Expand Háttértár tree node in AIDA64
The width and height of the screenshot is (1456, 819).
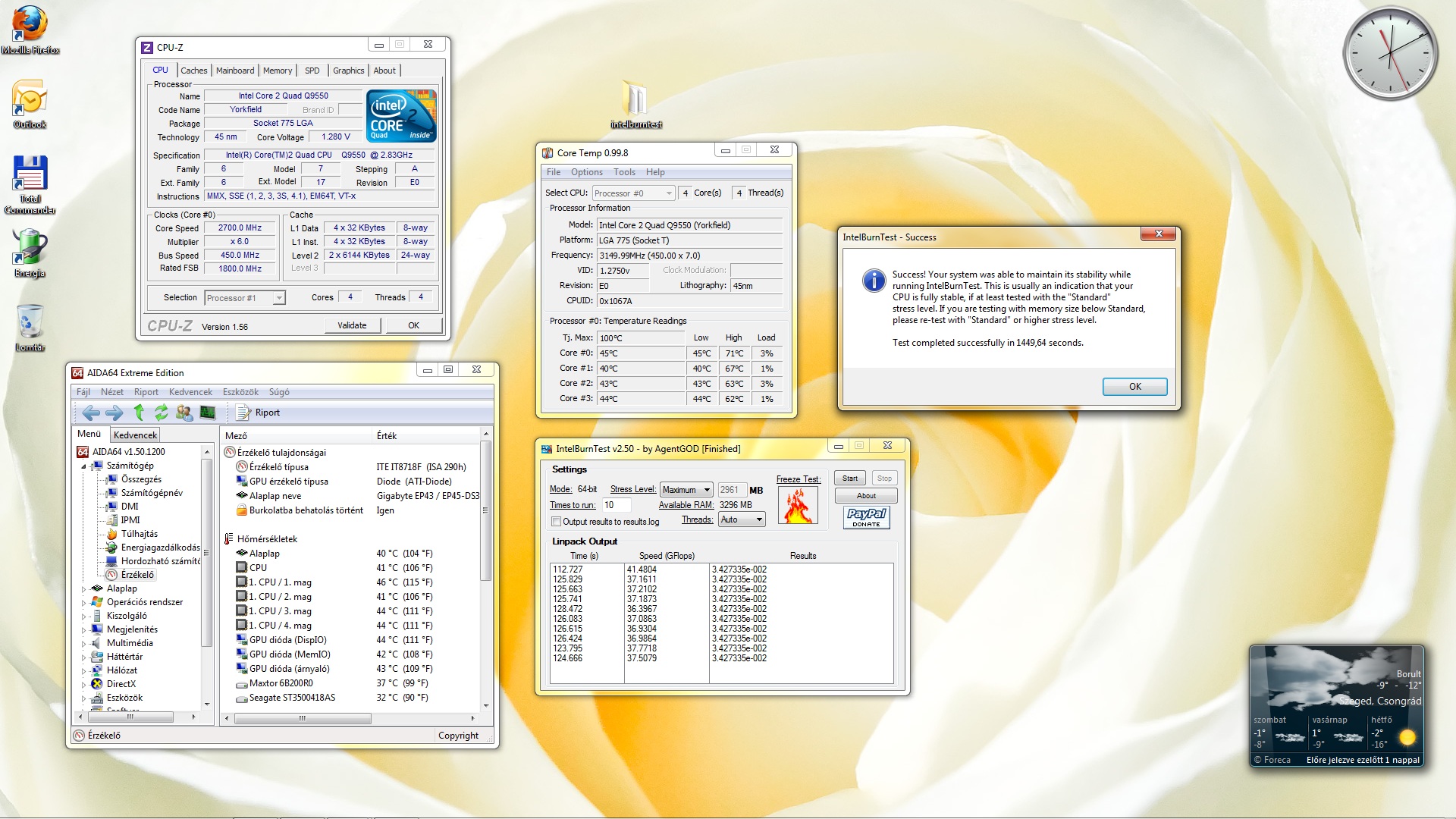coord(83,657)
